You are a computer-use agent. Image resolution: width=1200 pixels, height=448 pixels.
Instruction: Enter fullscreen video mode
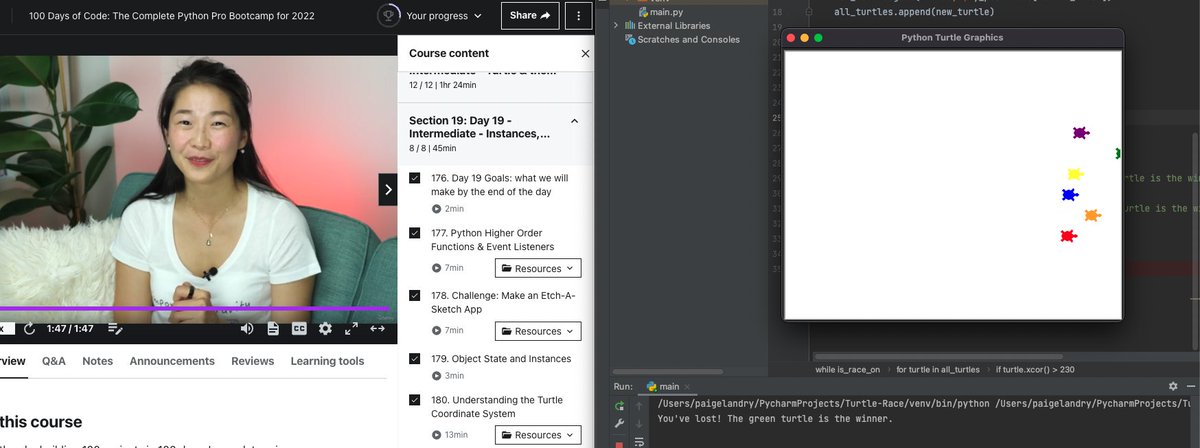351,328
